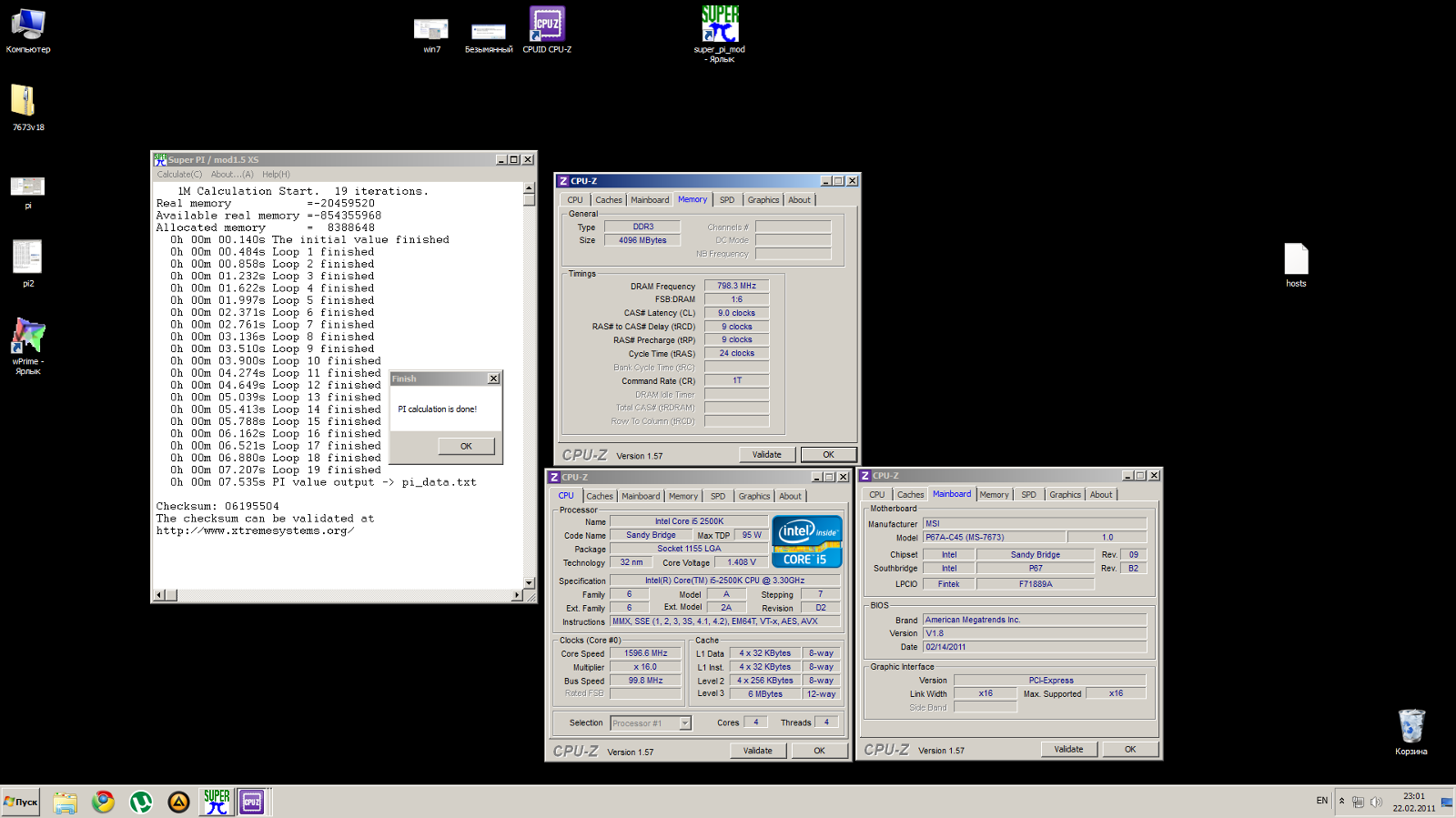
Task: Select the pi desktop file icon
Action: [27, 192]
